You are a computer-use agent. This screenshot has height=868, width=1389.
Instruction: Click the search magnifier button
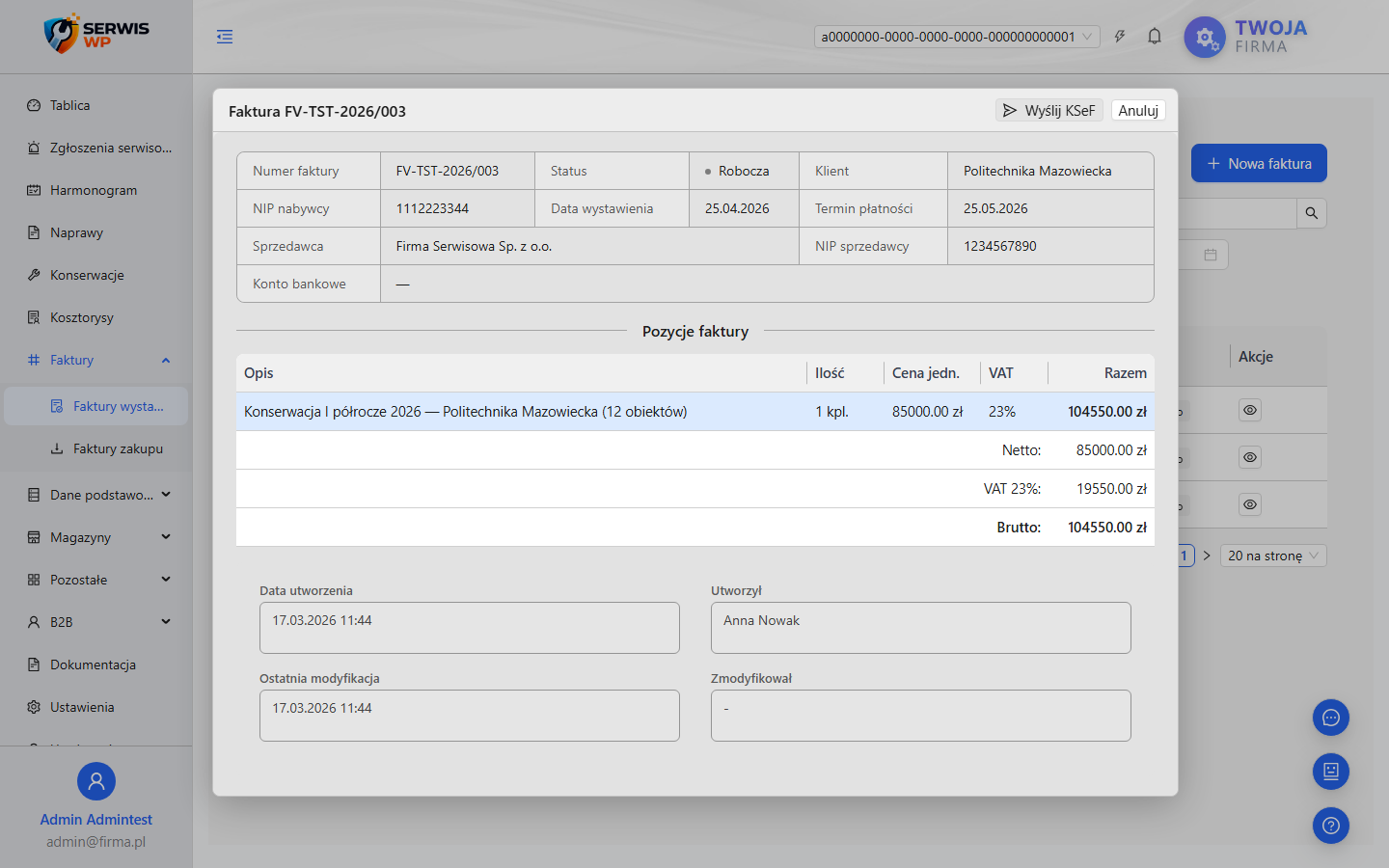click(x=1312, y=213)
